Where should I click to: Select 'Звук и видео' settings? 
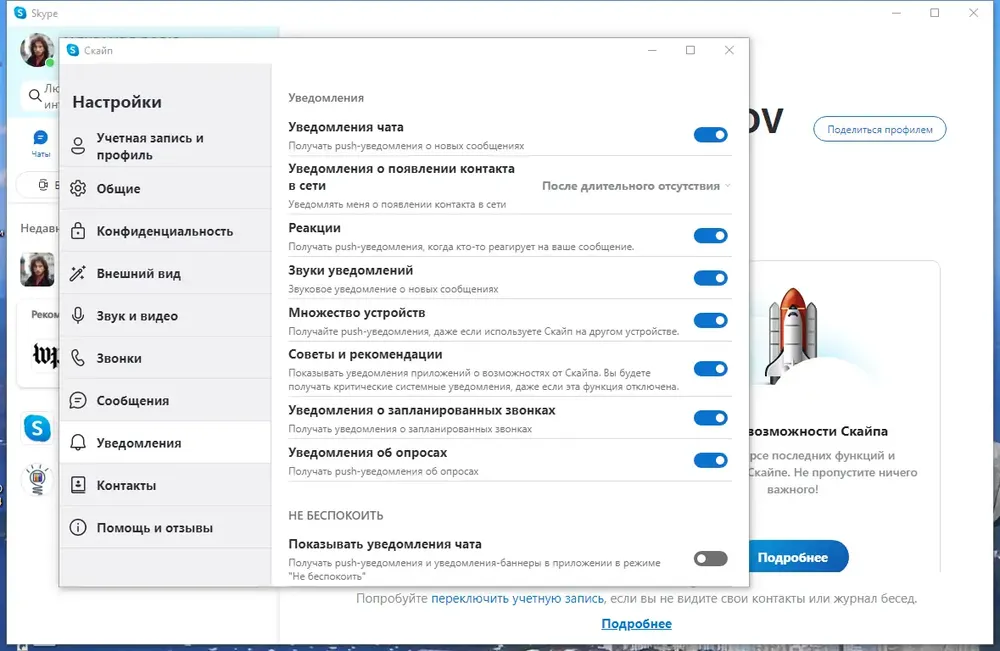pos(165,316)
